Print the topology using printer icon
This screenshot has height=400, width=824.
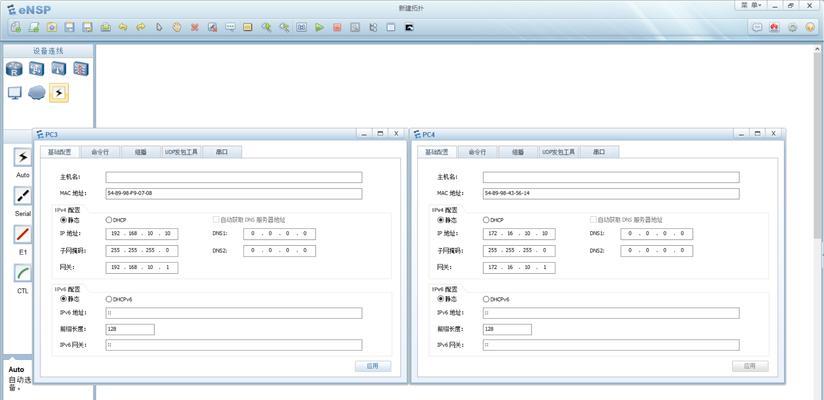tap(105, 27)
